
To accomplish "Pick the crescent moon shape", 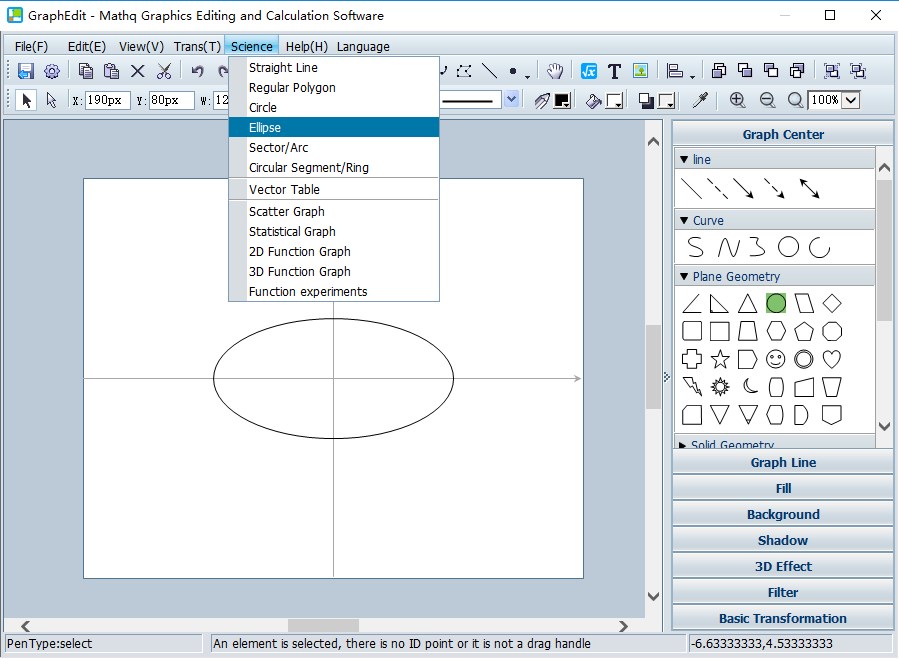I will (750, 387).
